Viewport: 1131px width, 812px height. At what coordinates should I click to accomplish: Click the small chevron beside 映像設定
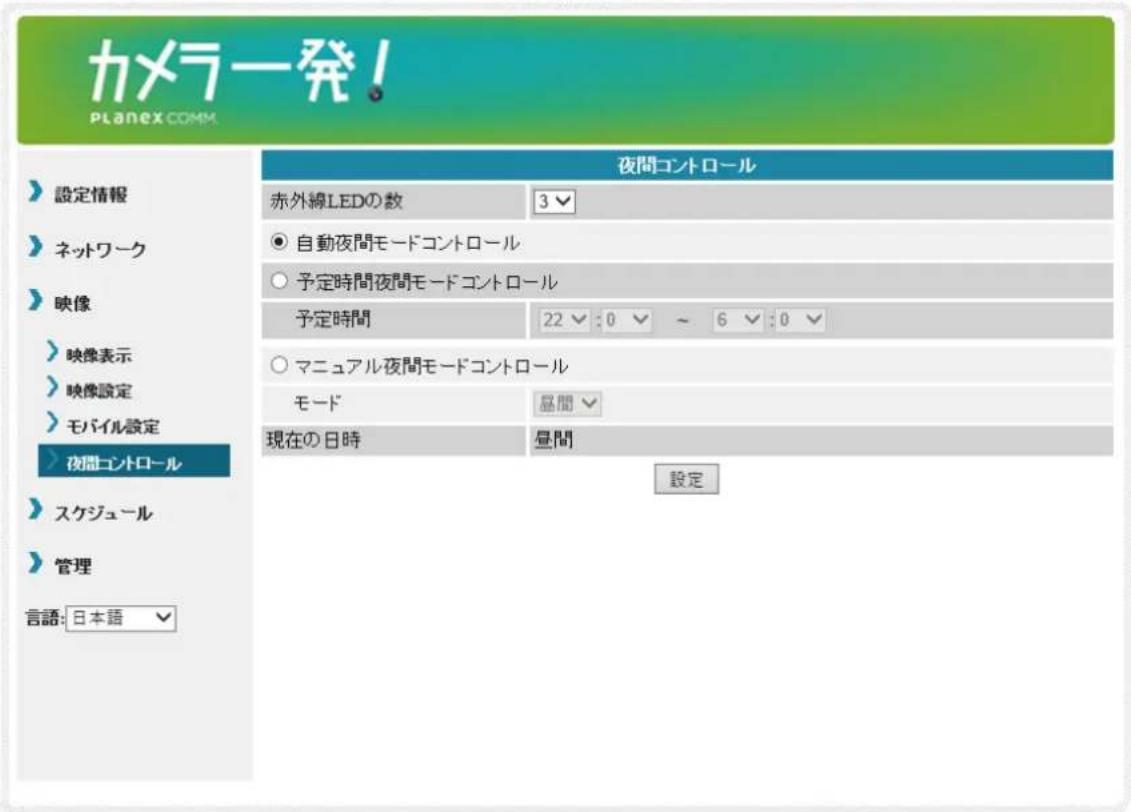53,387
